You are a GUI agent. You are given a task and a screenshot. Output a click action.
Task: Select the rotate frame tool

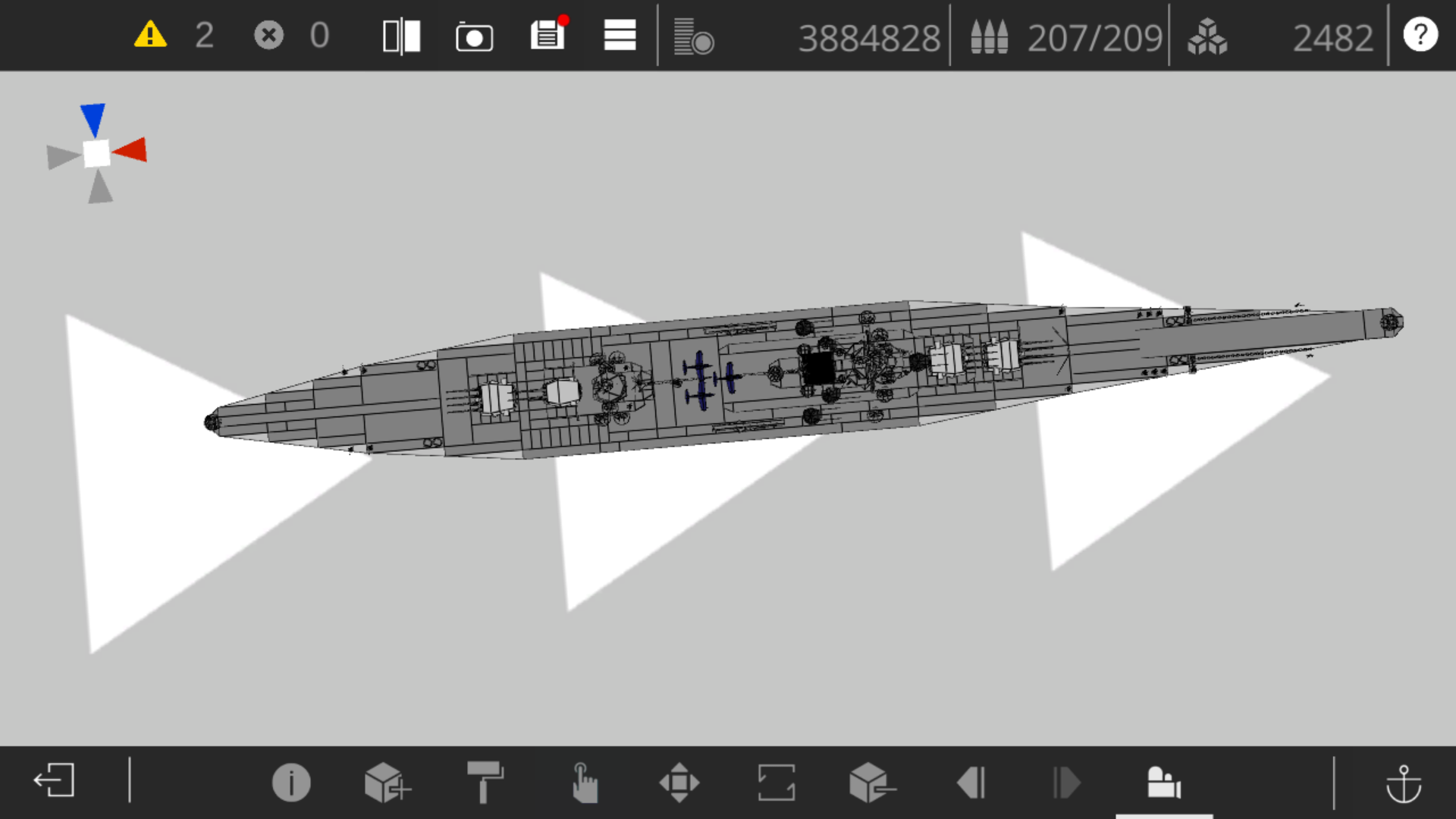pyautogui.click(x=777, y=783)
